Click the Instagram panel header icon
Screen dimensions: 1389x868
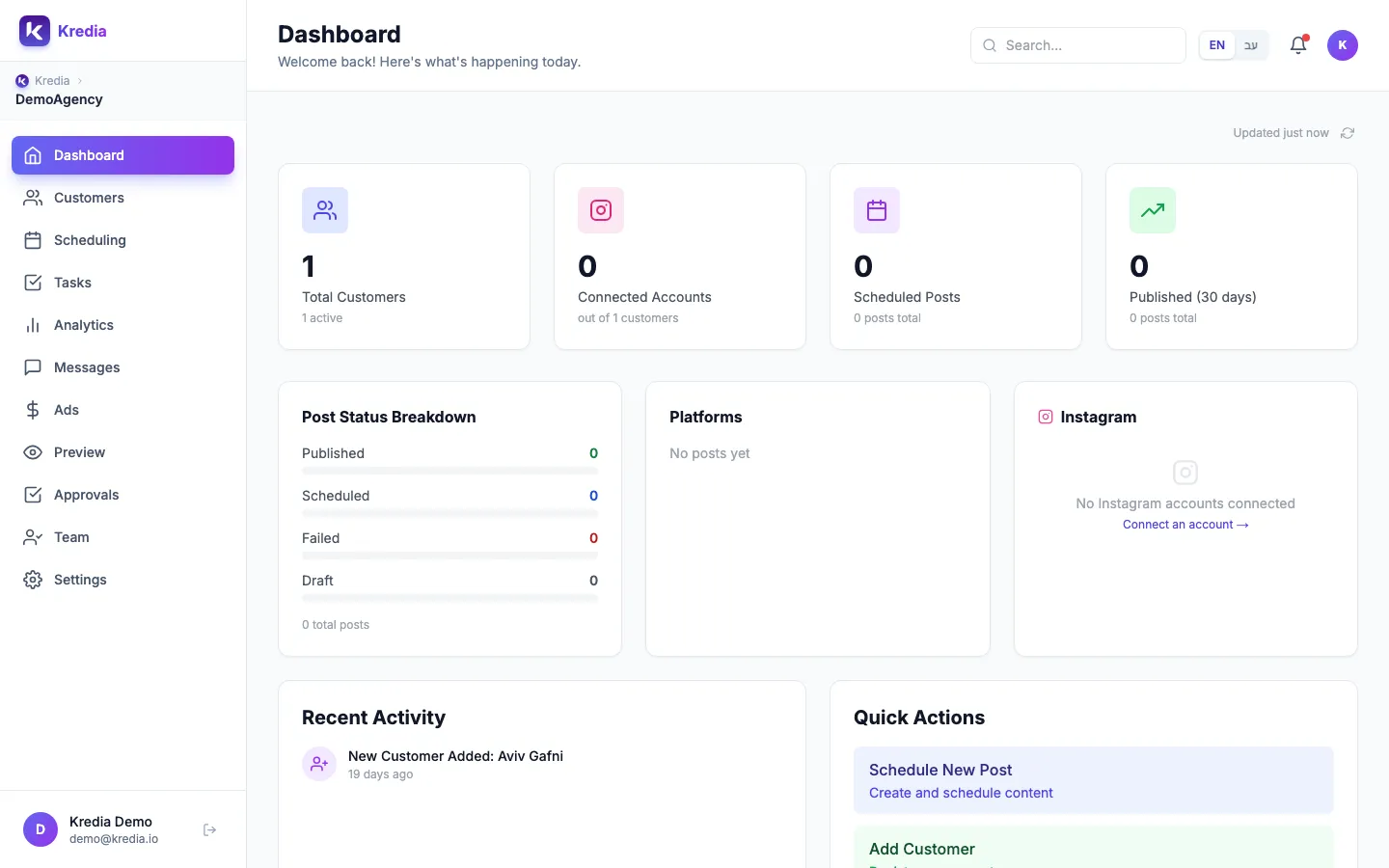[1046, 417]
